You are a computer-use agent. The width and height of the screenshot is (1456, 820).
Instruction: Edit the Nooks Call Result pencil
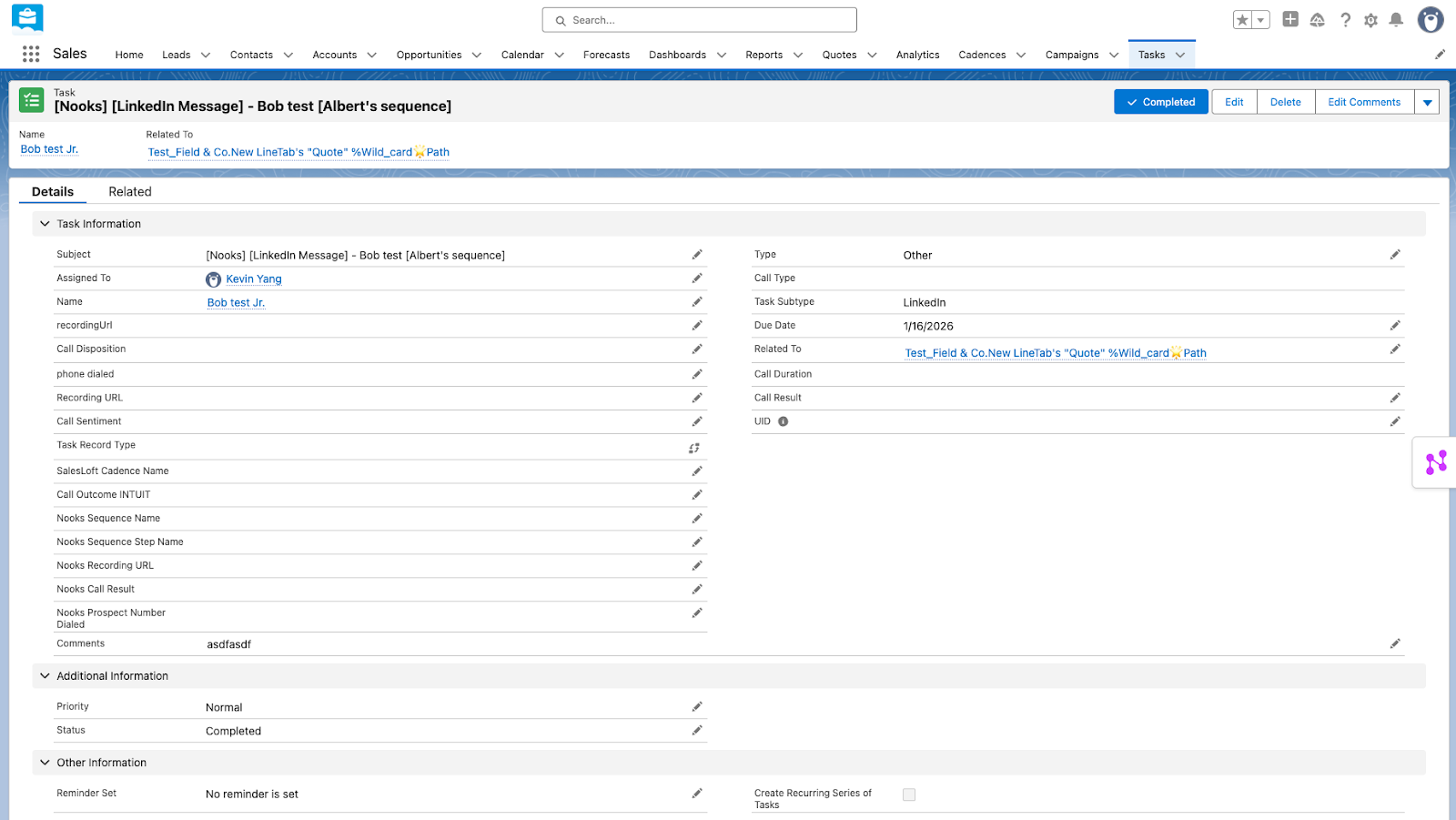pos(697,590)
